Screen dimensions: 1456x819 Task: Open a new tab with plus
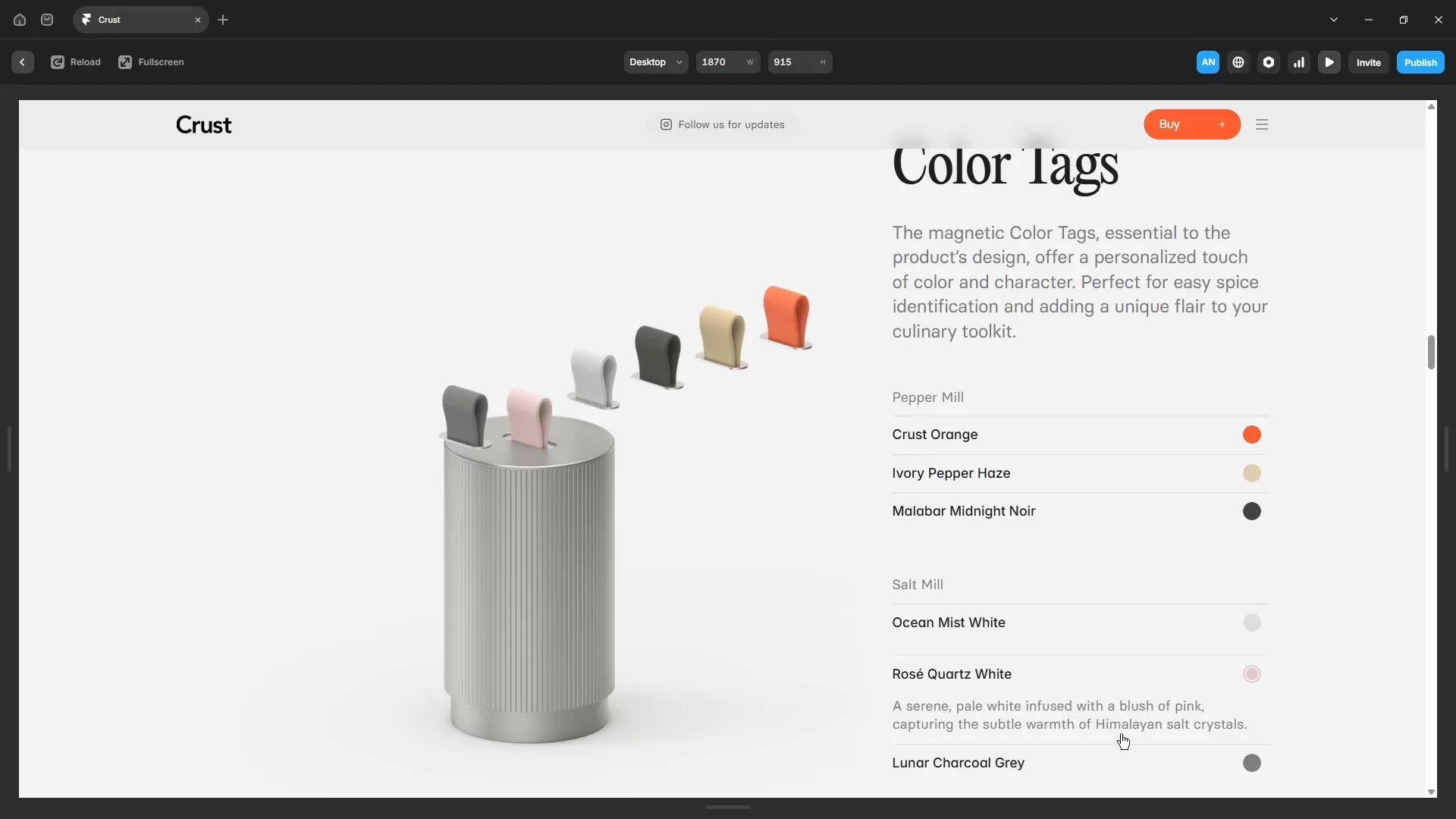pyautogui.click(x=223, y=20)
